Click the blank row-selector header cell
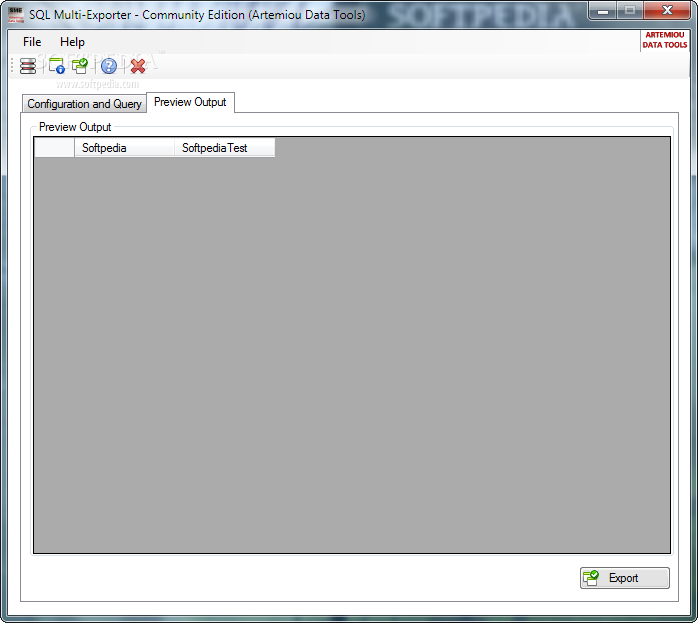Screen dimensions: 698x623 coord(54,148)
